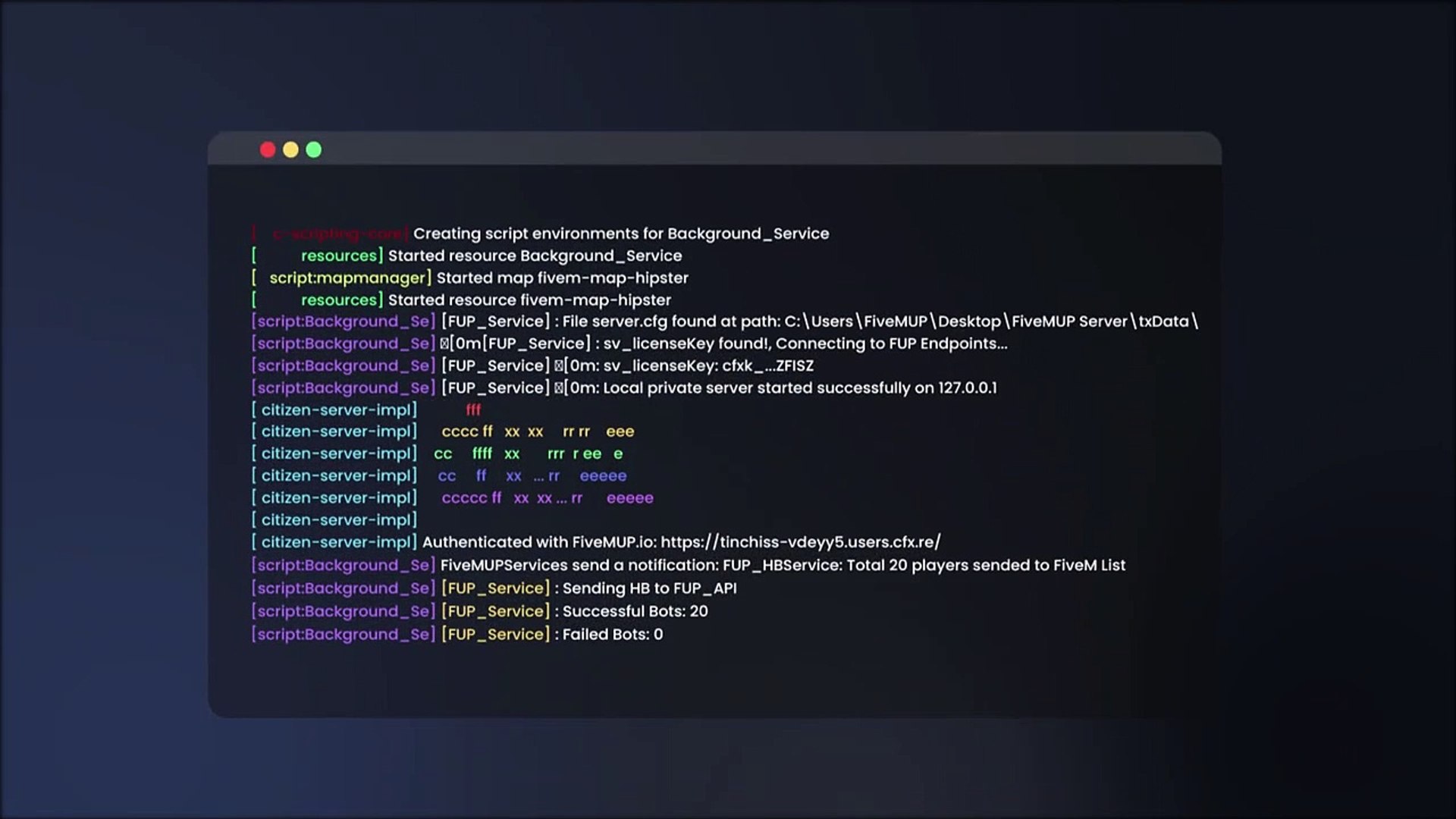Click 'Started resource Background_Service' text
1456x819 pixels.
[x=535, y=256]
